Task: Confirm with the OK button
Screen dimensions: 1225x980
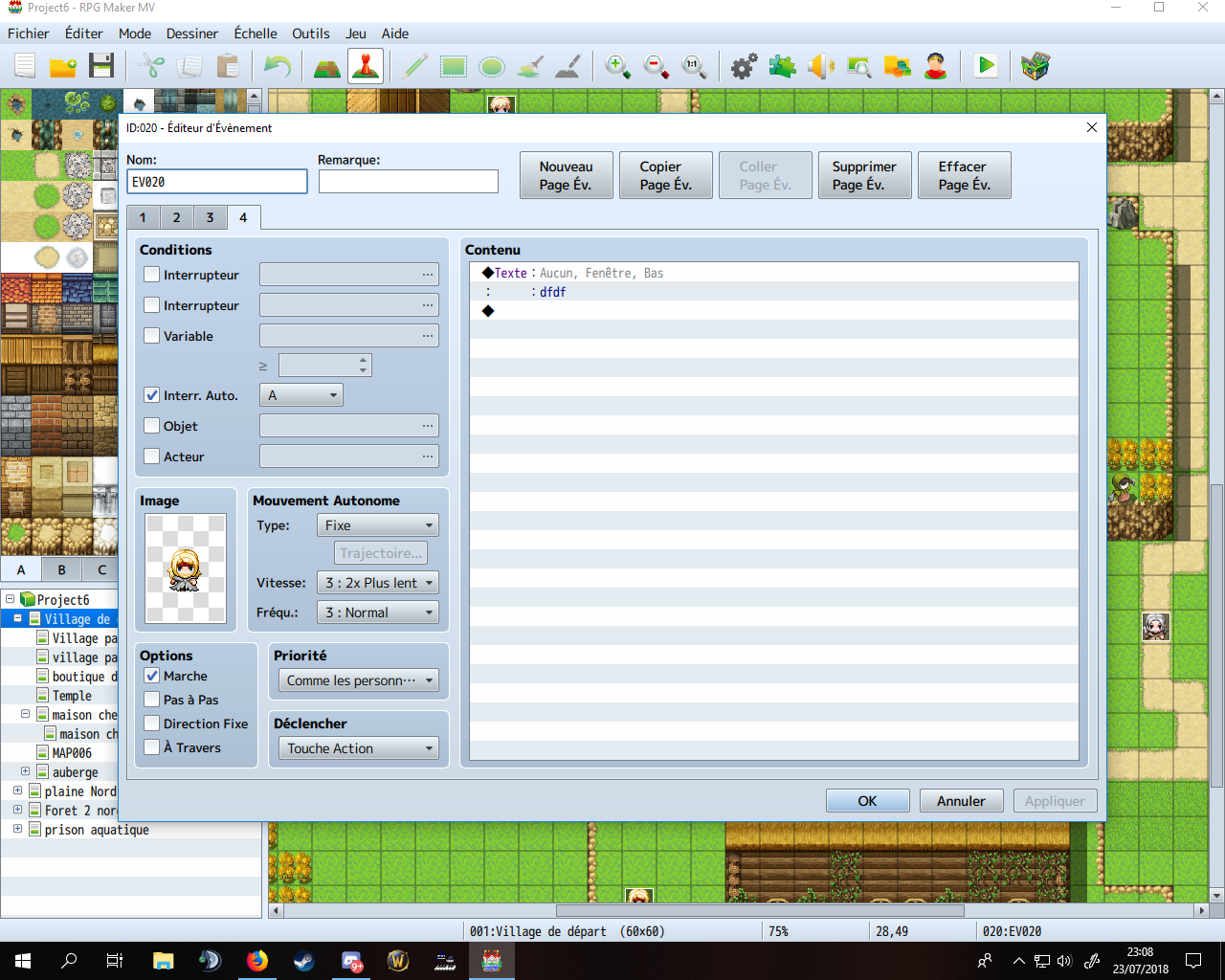Action: [868, 801]
